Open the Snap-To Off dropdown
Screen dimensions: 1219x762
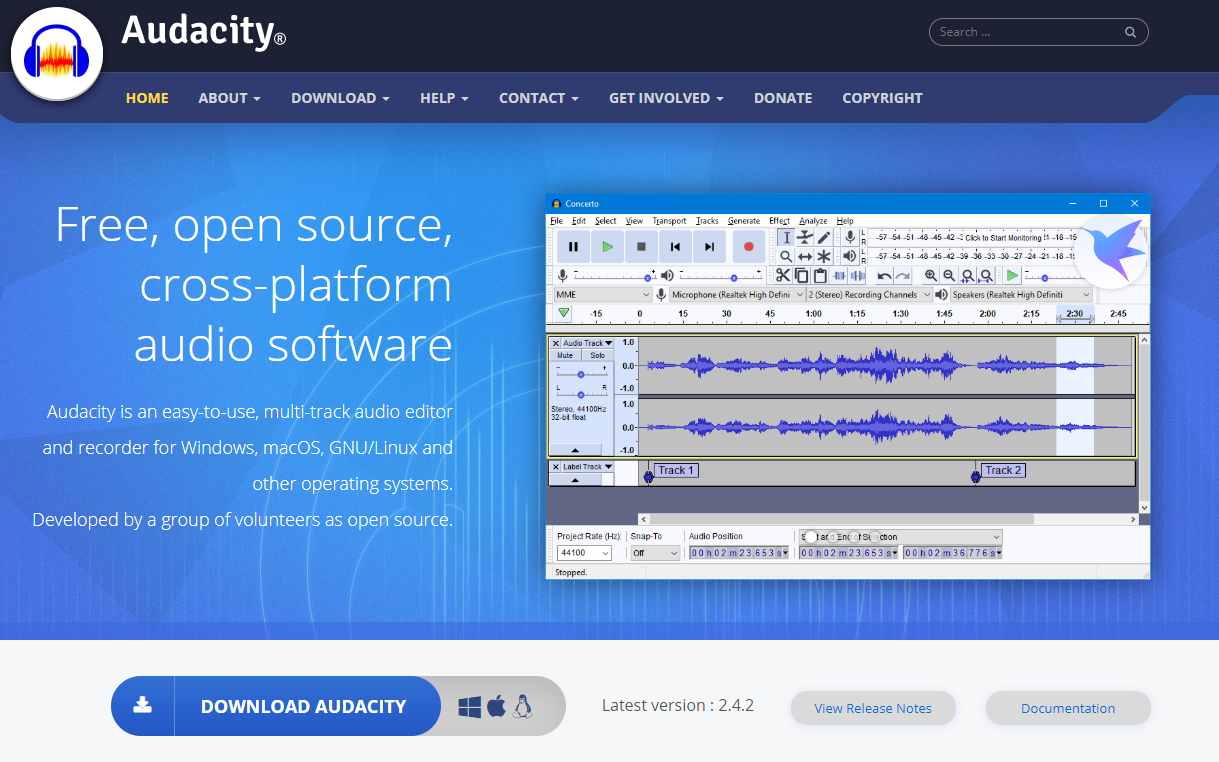[655, 553]
